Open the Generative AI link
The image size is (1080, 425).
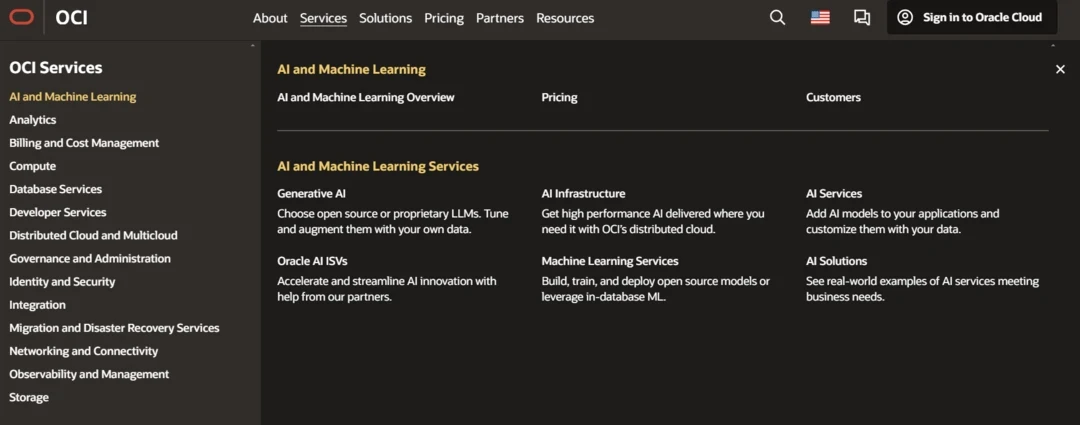pos(311,194)
